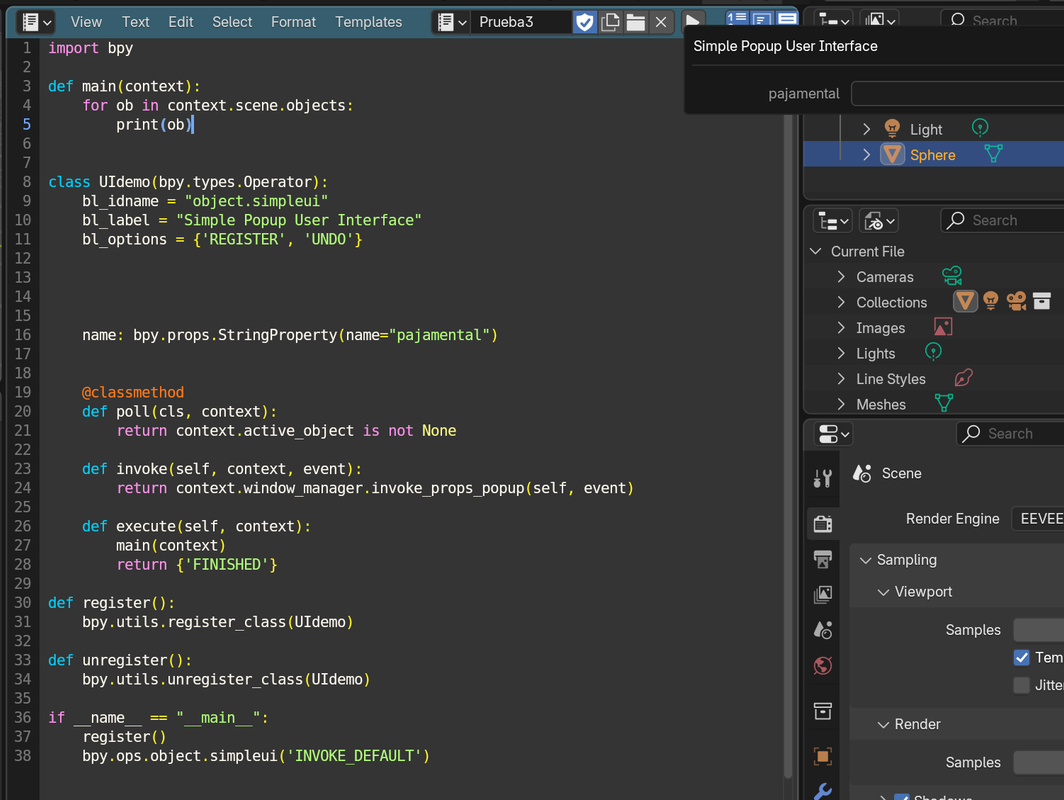The height and width of the screenshot is (800, 1064).
Task: Open the Modifiers properties wrench tab
Action: click(822, 791)
